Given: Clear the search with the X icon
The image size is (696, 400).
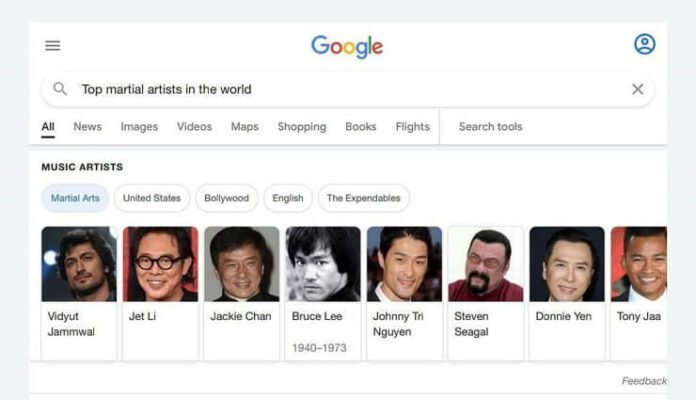Looking at the screenshot, I should 637,89.
